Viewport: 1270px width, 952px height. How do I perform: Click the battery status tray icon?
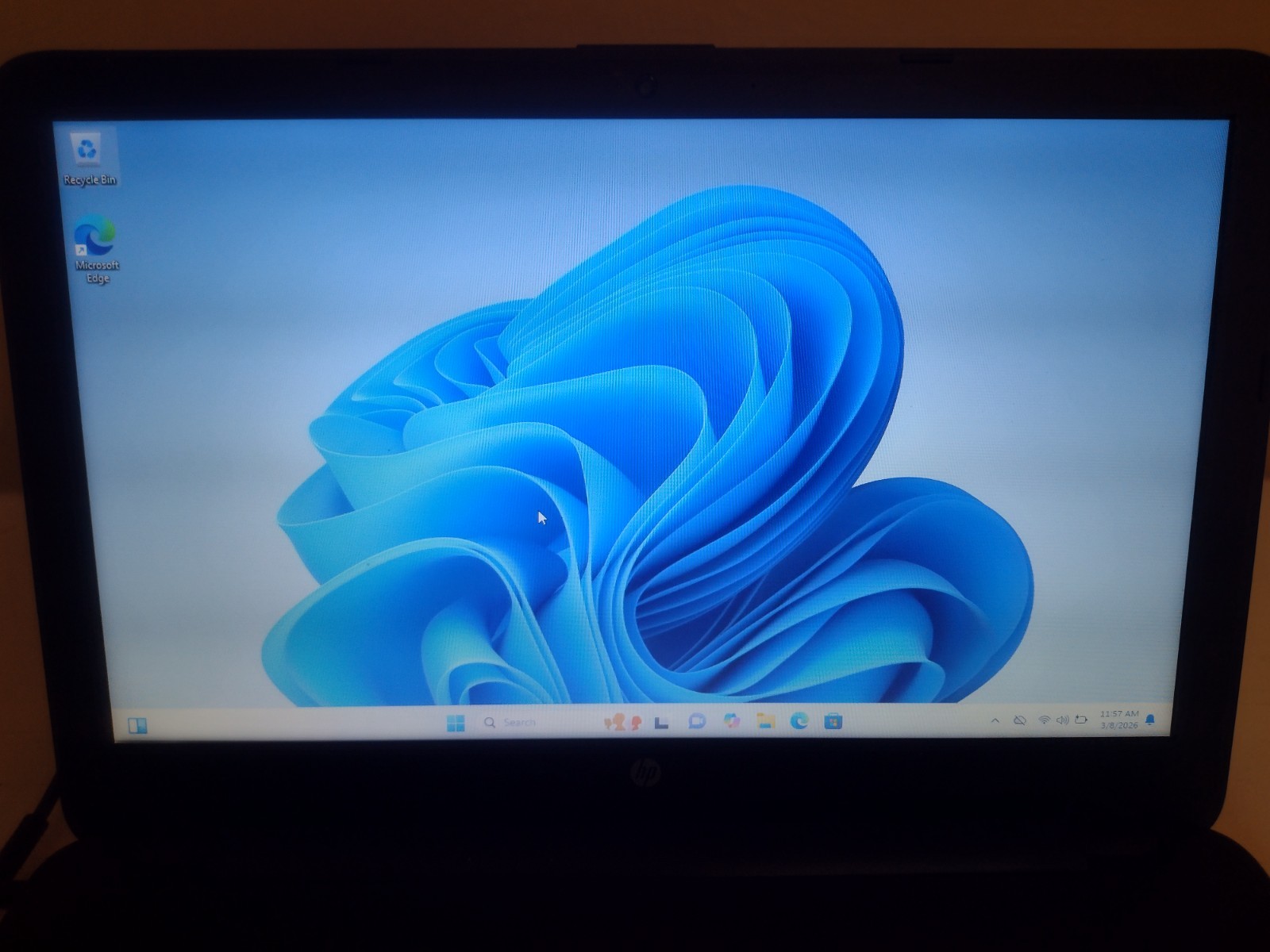pos(1081,720)
